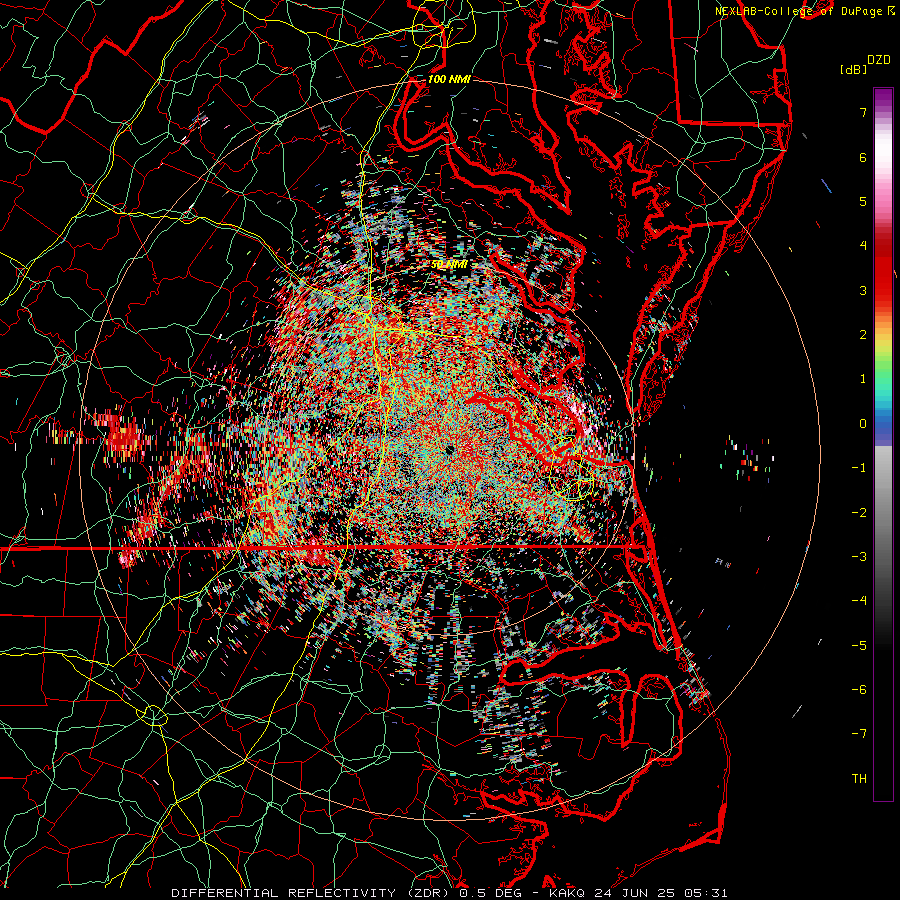The height and width of the screenshot is (900, 900).
Task: Click the 50 NMI range ring label
Action: [449, 265]
